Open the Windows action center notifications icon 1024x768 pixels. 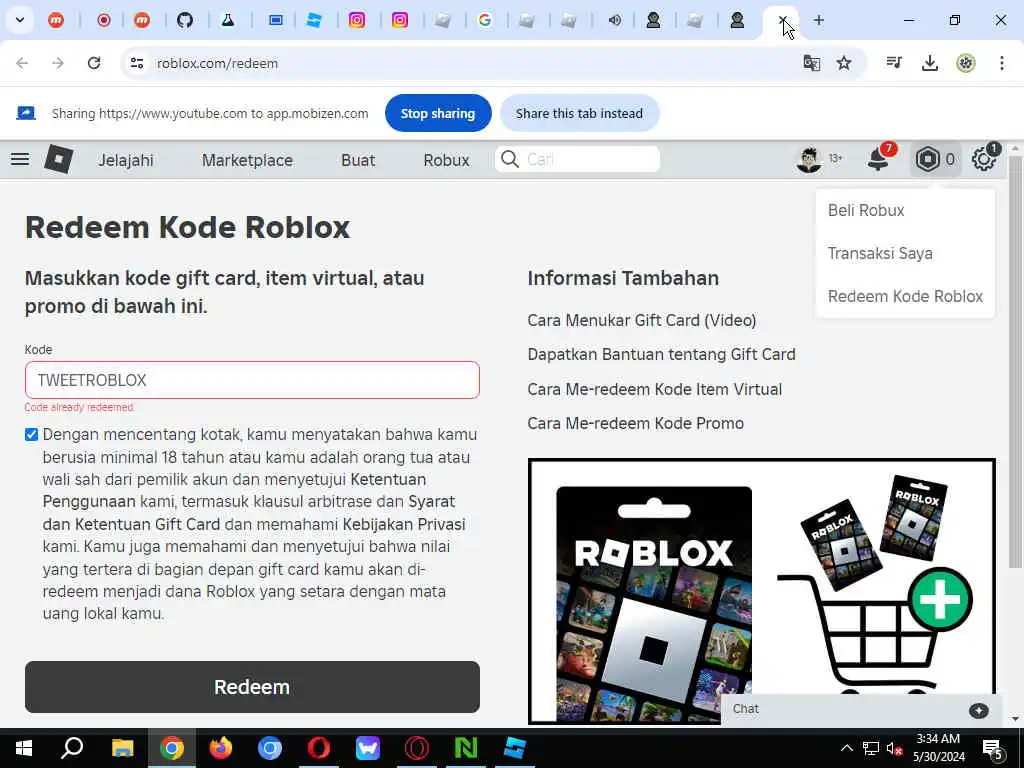(x=993, y=749)
